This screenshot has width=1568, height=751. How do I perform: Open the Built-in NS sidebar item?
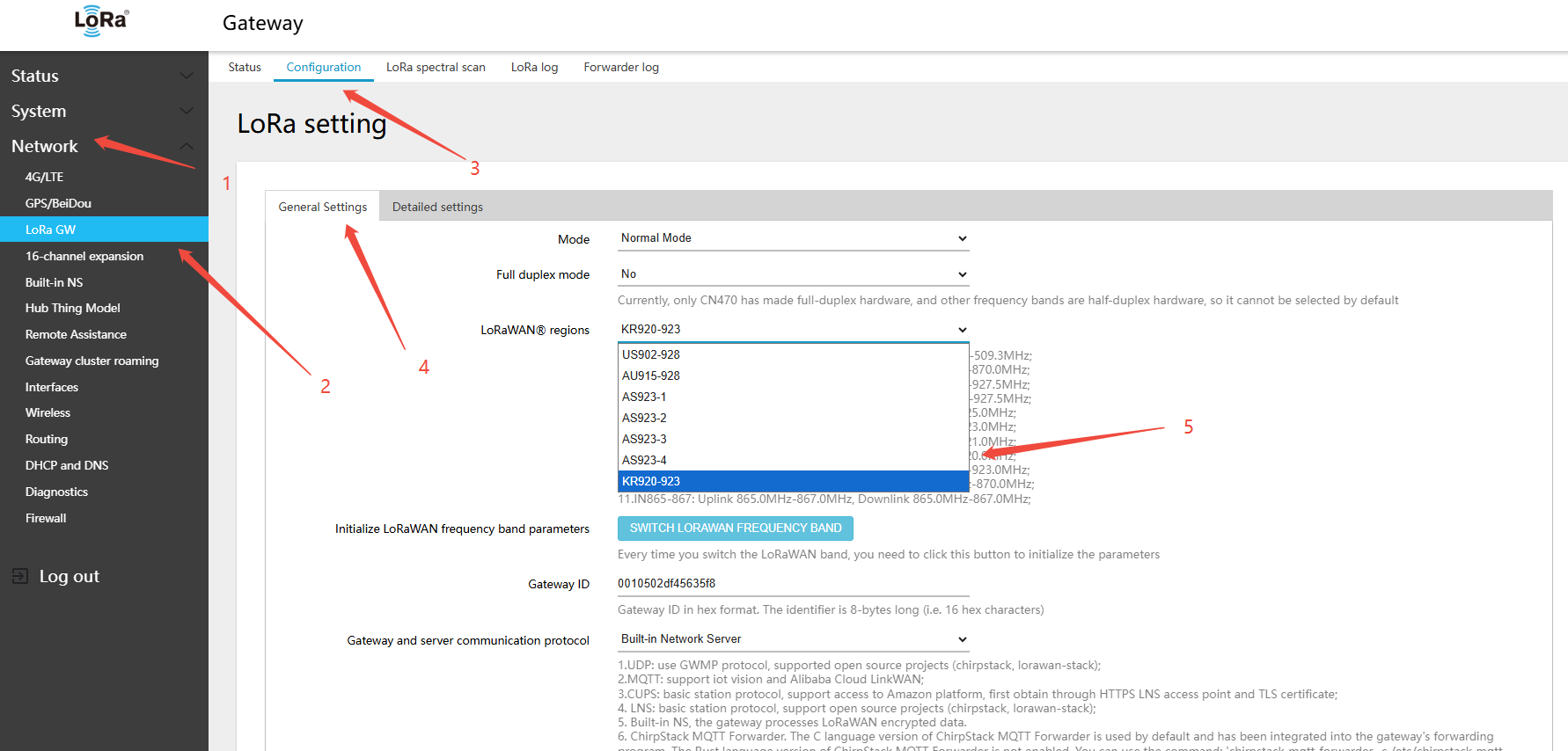click(54, 282)
